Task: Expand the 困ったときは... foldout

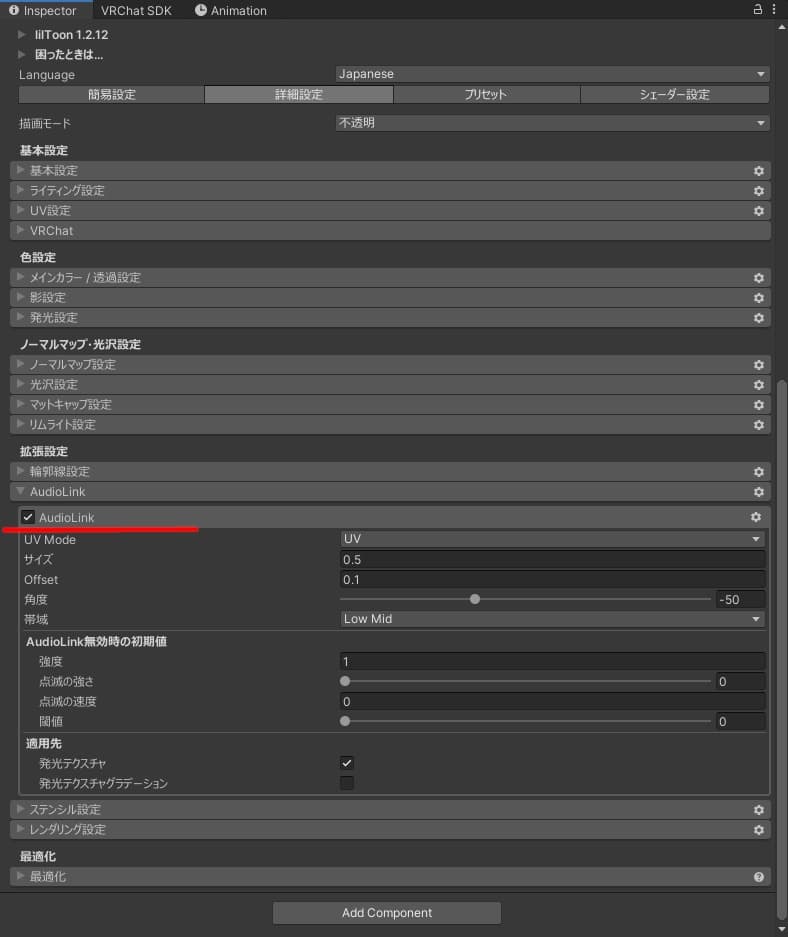Action: 22,54
